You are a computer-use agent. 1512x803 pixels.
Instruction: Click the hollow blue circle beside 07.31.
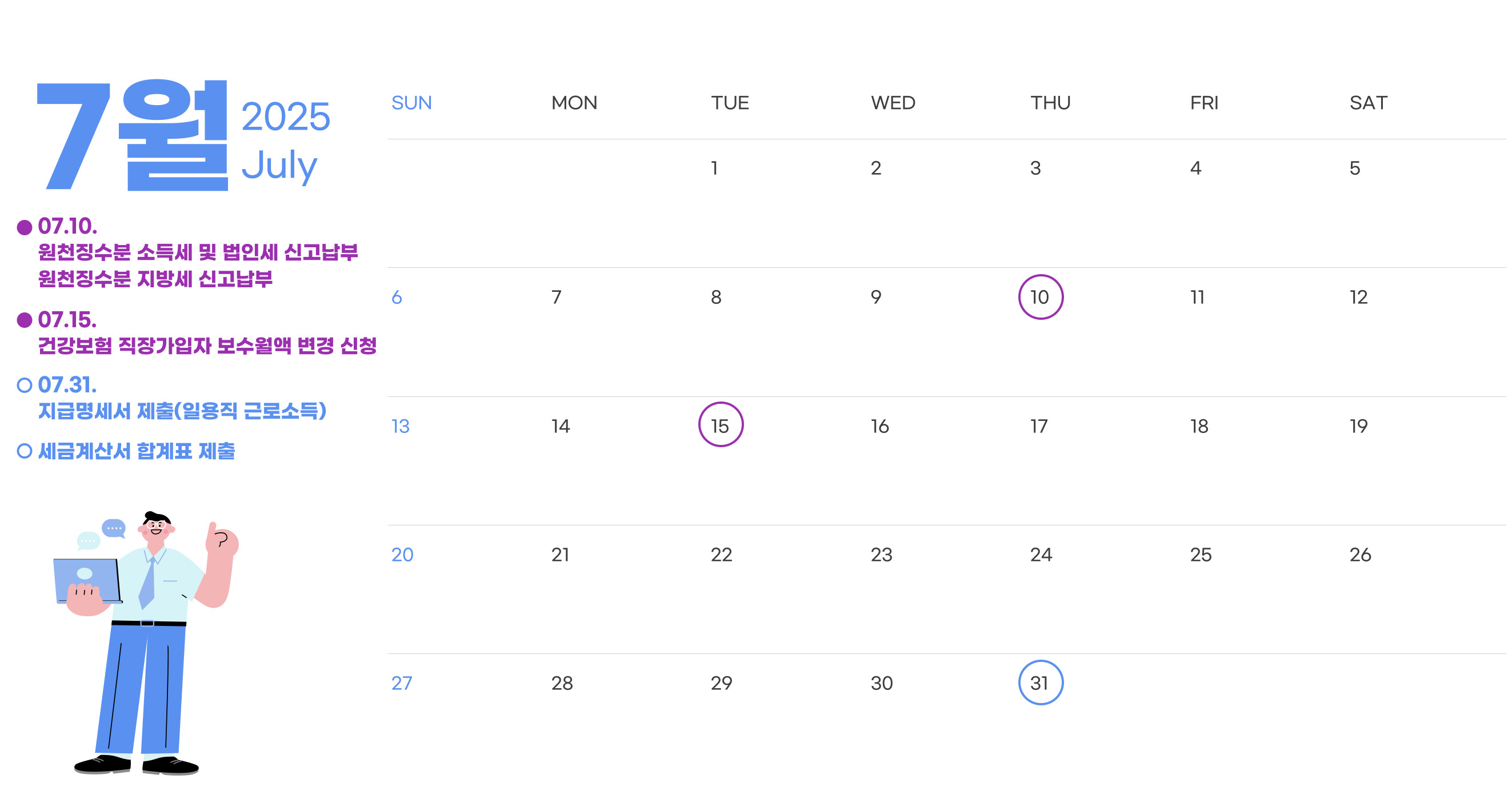click(24, 386)
